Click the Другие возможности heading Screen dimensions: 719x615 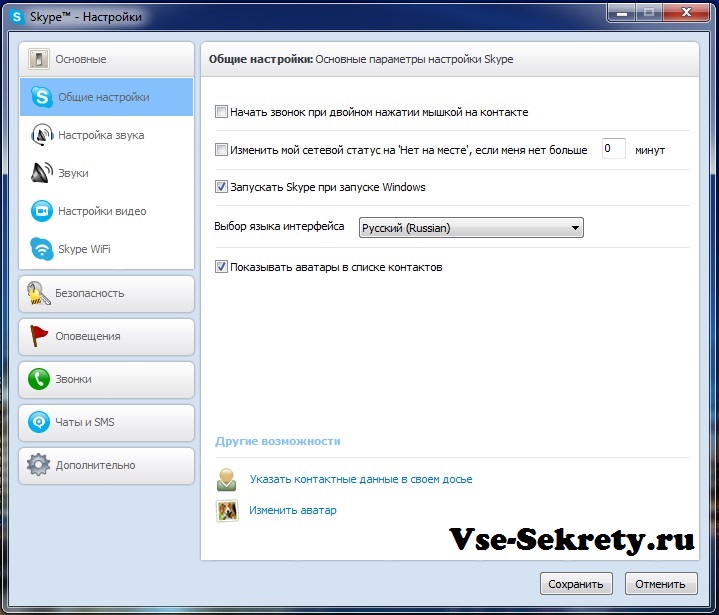(x=278, y=441)
